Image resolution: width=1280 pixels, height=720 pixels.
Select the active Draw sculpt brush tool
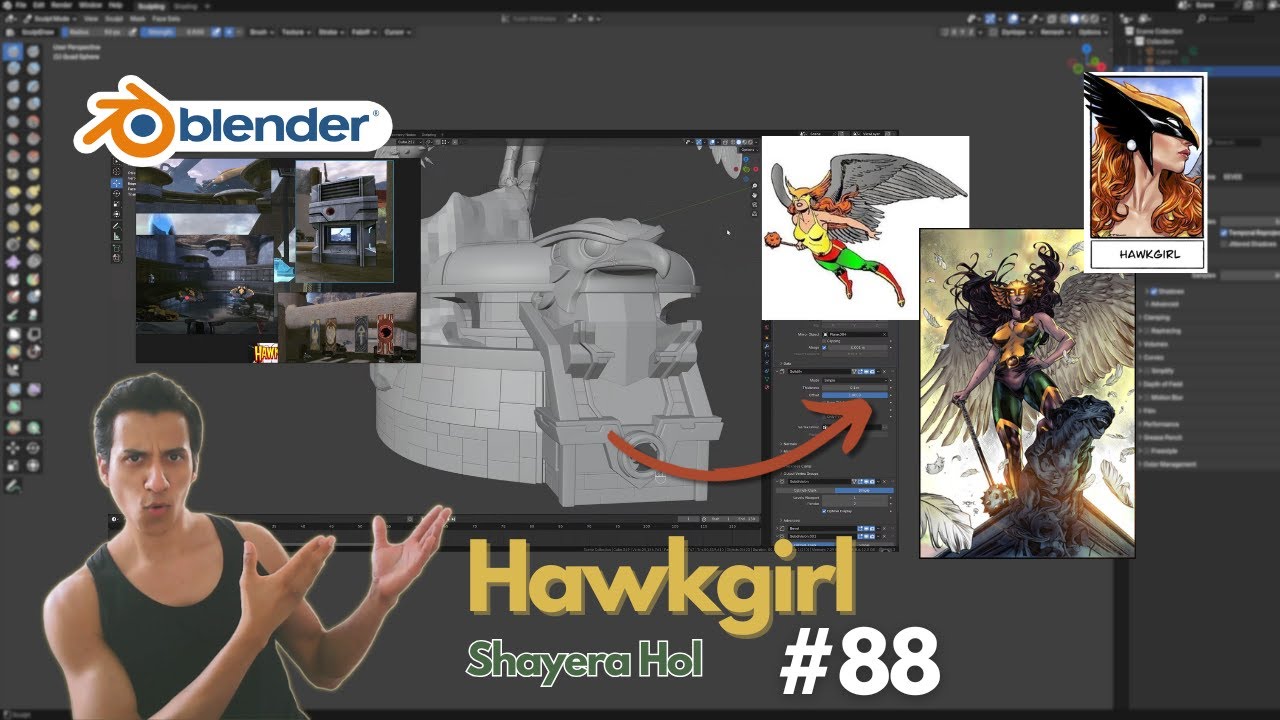pyautogui.click(x=13, y=50)
